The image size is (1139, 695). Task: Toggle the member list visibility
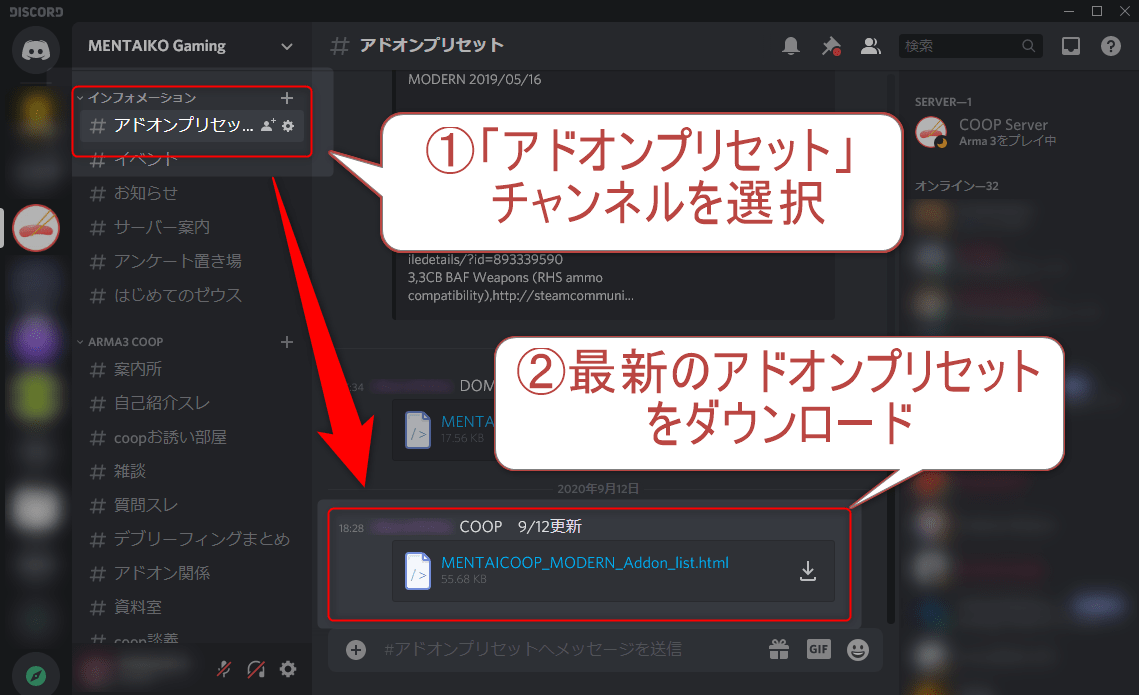click(870, 46)
